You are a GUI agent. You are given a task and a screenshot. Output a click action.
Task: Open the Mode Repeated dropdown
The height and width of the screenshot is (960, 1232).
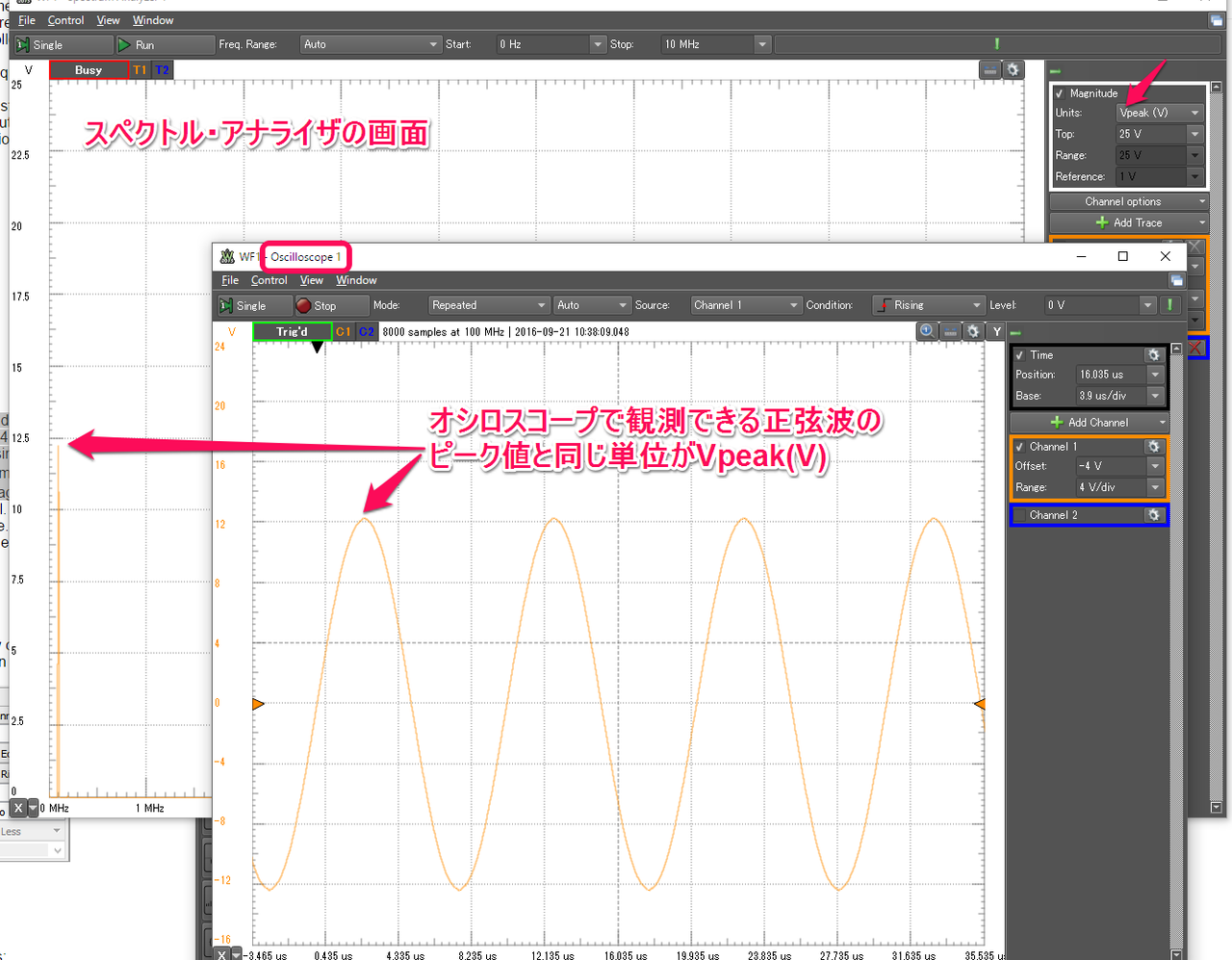click(488, 305)
